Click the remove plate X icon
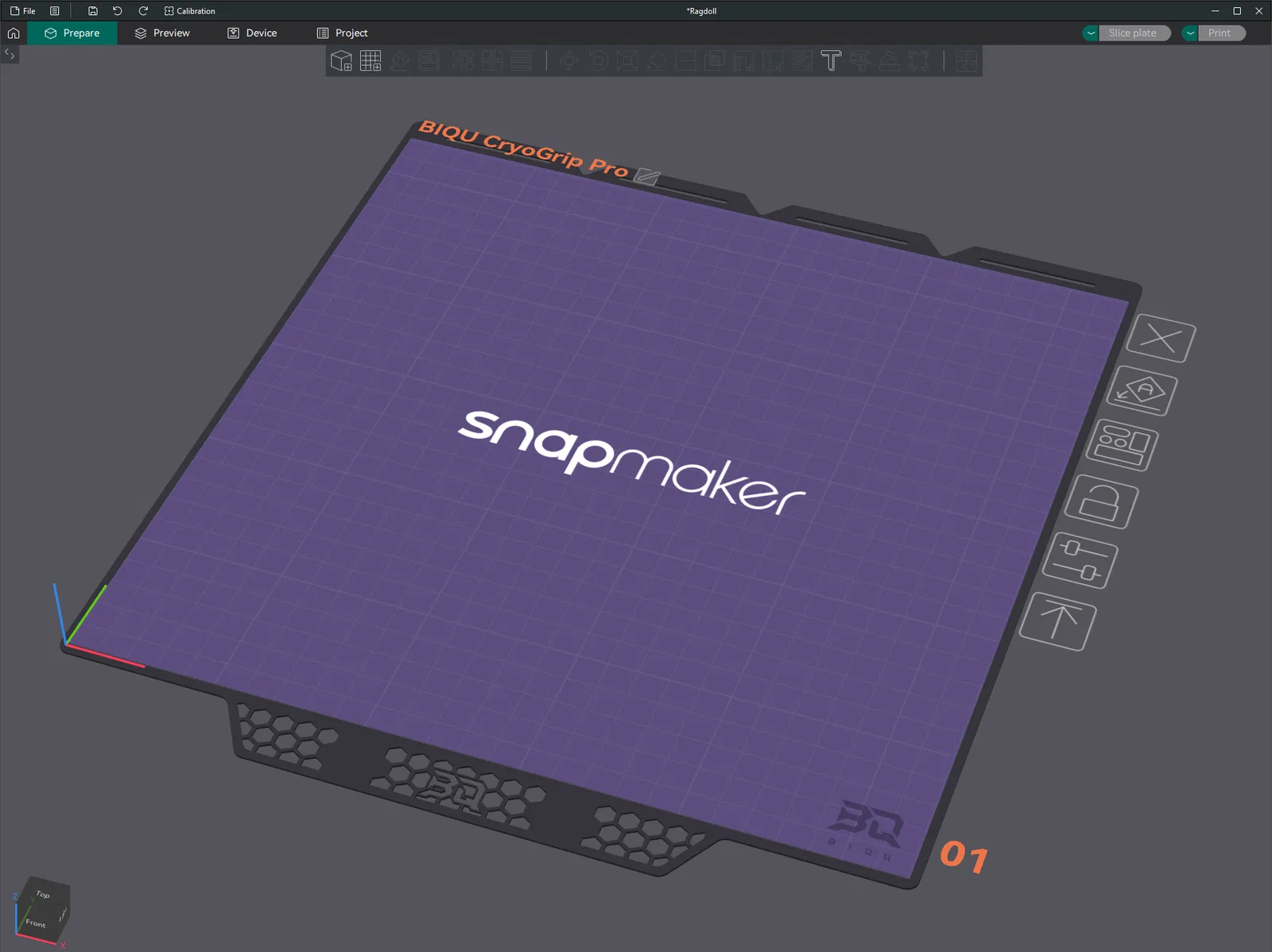Image resolution: width=1272 pixels, height=952 pixels. pyautogui.click(x=1161, y=339)
